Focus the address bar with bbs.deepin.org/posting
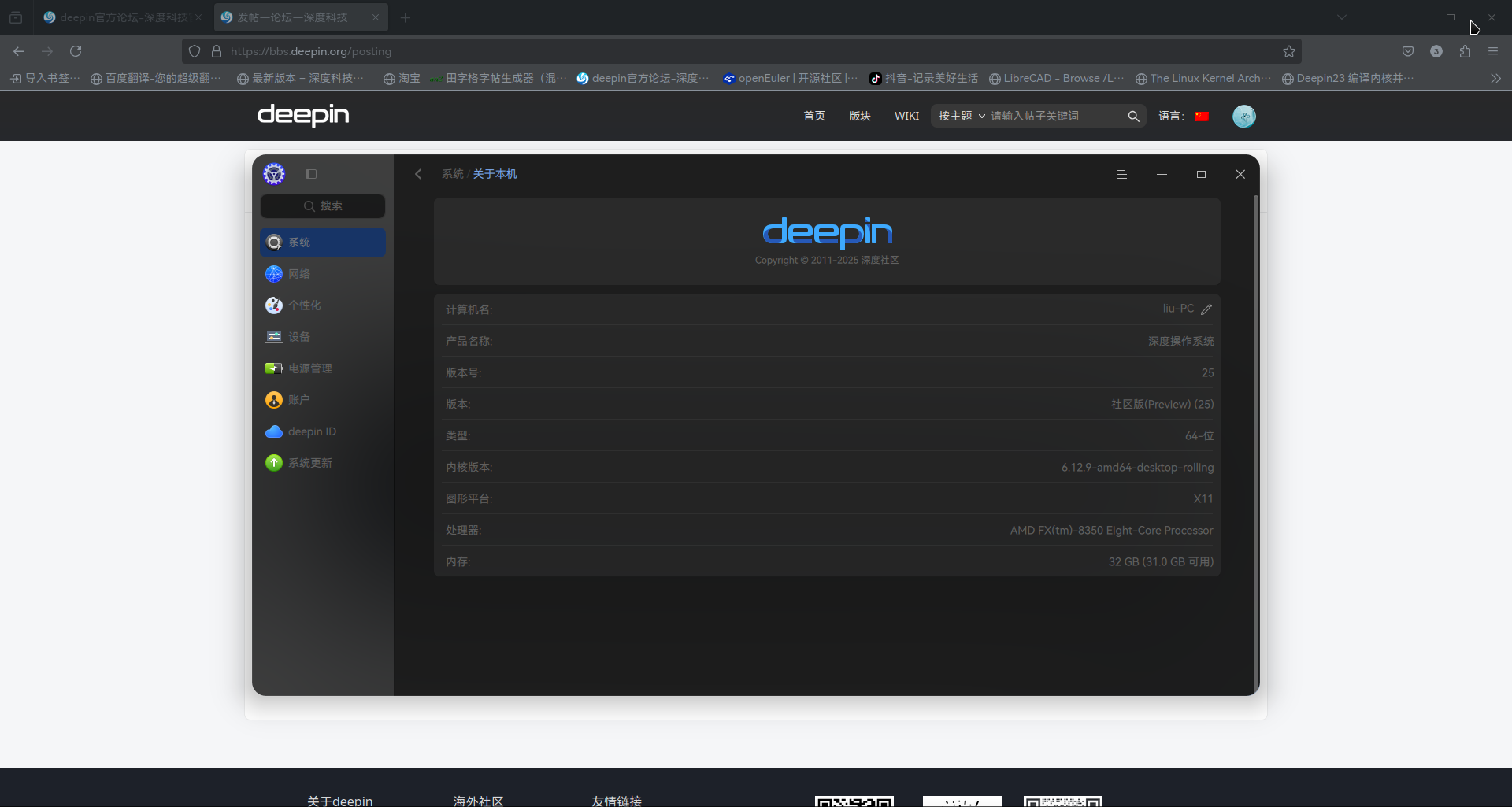 740,51
